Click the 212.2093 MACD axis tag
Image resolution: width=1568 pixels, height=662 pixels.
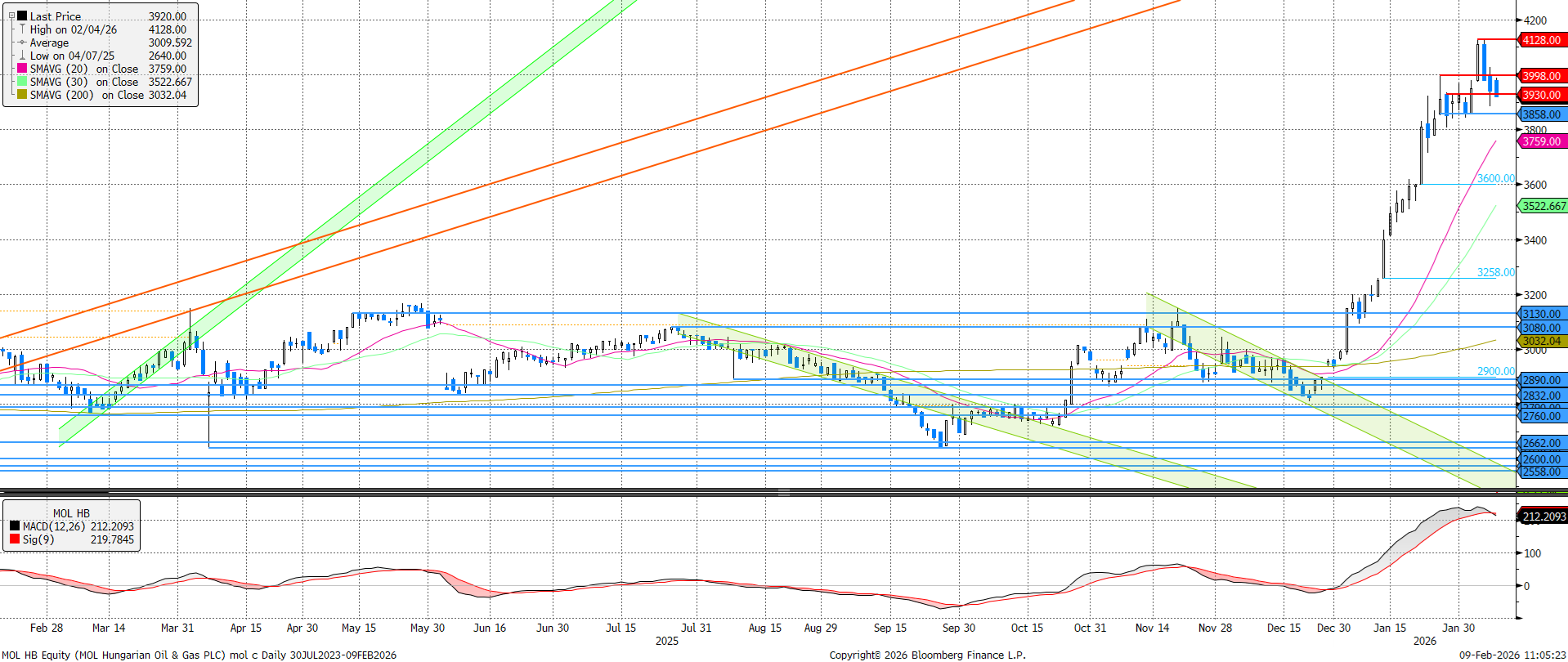1543,517
